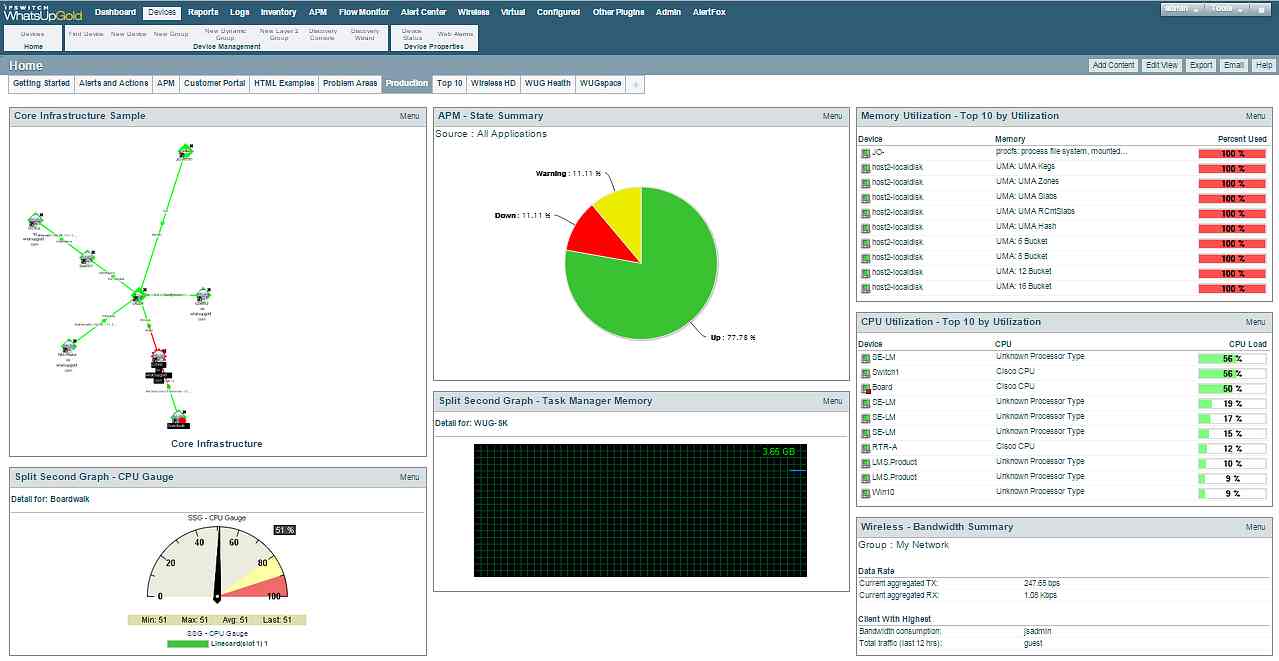The width and height of the screenshot is (1279, 661).
Task: Click the Edit View button
Action: click(x=1162, y=65)
